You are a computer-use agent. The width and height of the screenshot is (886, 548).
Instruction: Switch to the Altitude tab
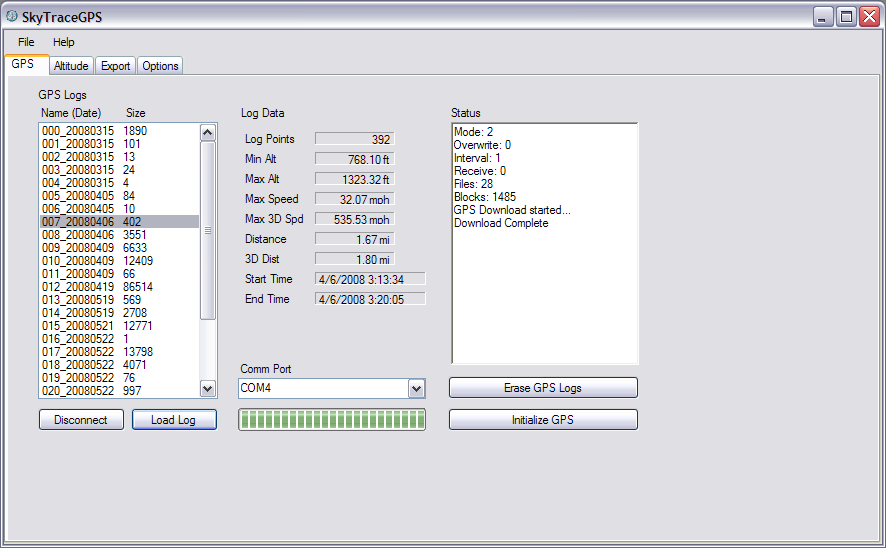pos(71,66)
